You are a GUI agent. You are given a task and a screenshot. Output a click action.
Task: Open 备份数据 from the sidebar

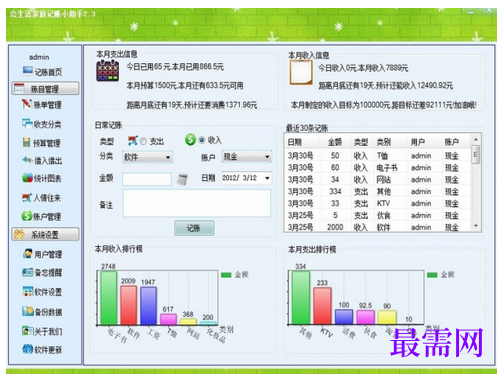tap(42, 312)
